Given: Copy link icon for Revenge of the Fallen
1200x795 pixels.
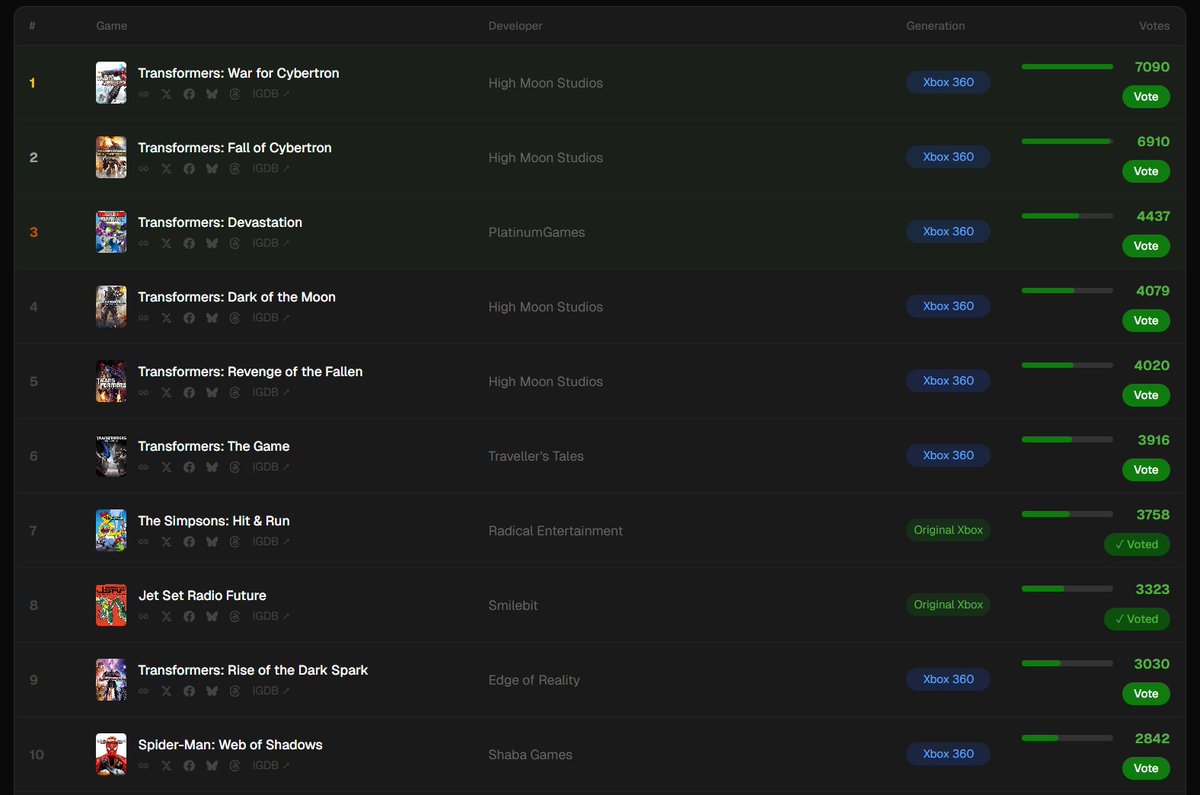Looking at the screenshot, I should (x=143, y=392).
